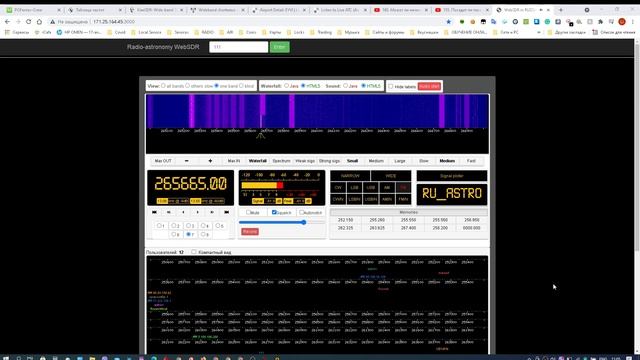Select CW demodulation mode
The width and height of the screenshot is (640, 360).
(x=338, y=187)
